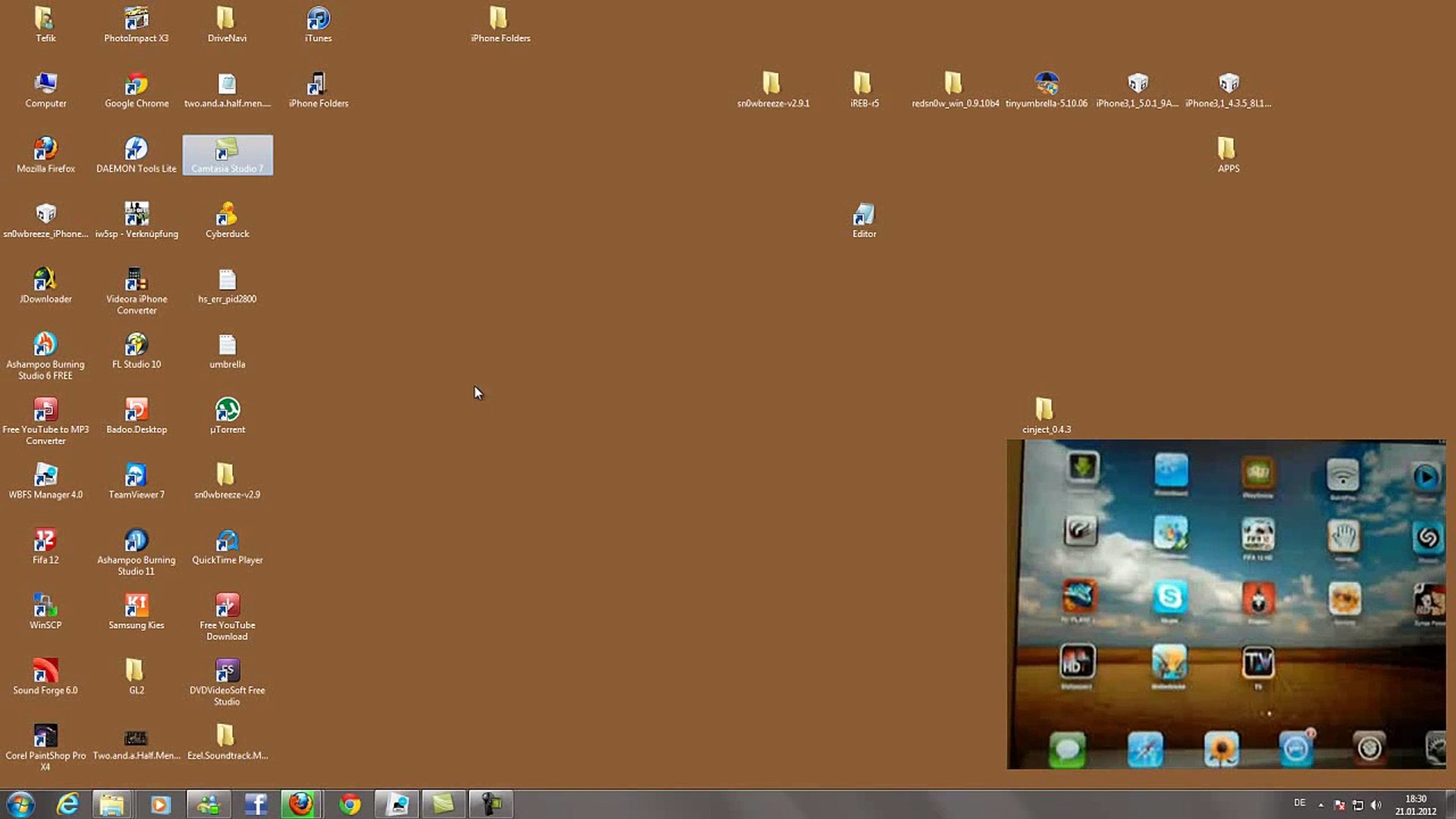Launch Sound Forge 6.0 shortcut
Screen dimensions: 1456x819
pyautogui.click(x=45, y=677)
